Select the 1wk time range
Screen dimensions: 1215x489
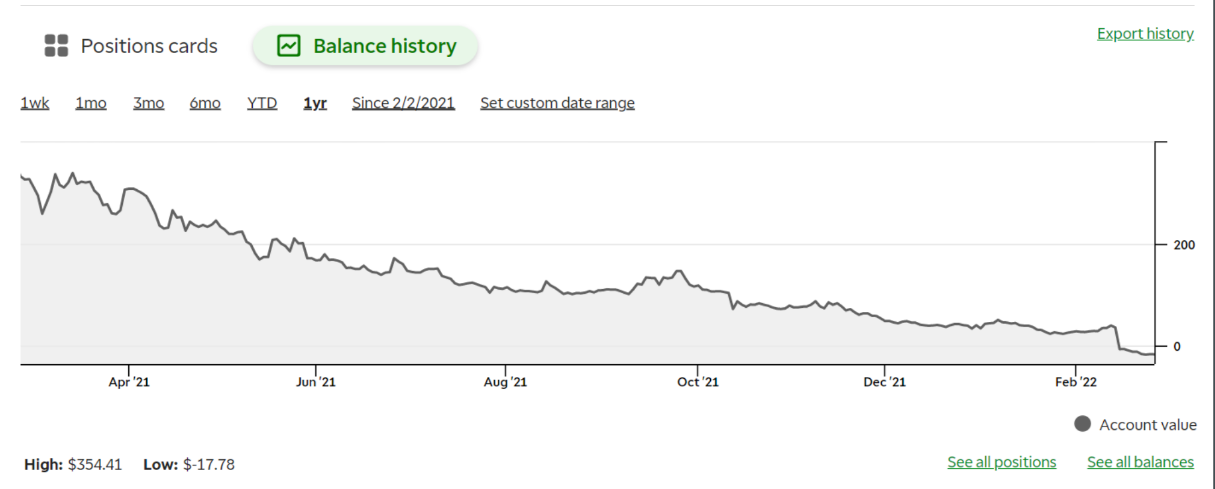coord(35,103)
